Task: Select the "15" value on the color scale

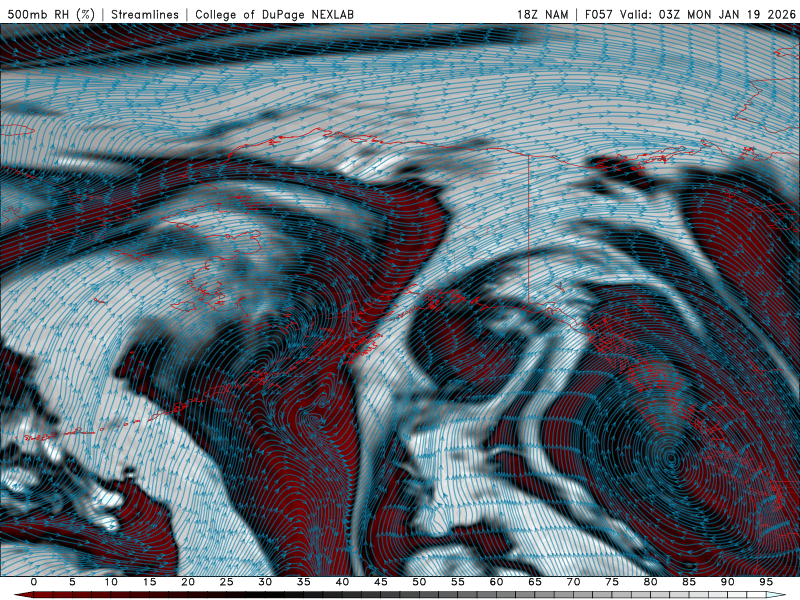Action: click(x=149, y=582)
